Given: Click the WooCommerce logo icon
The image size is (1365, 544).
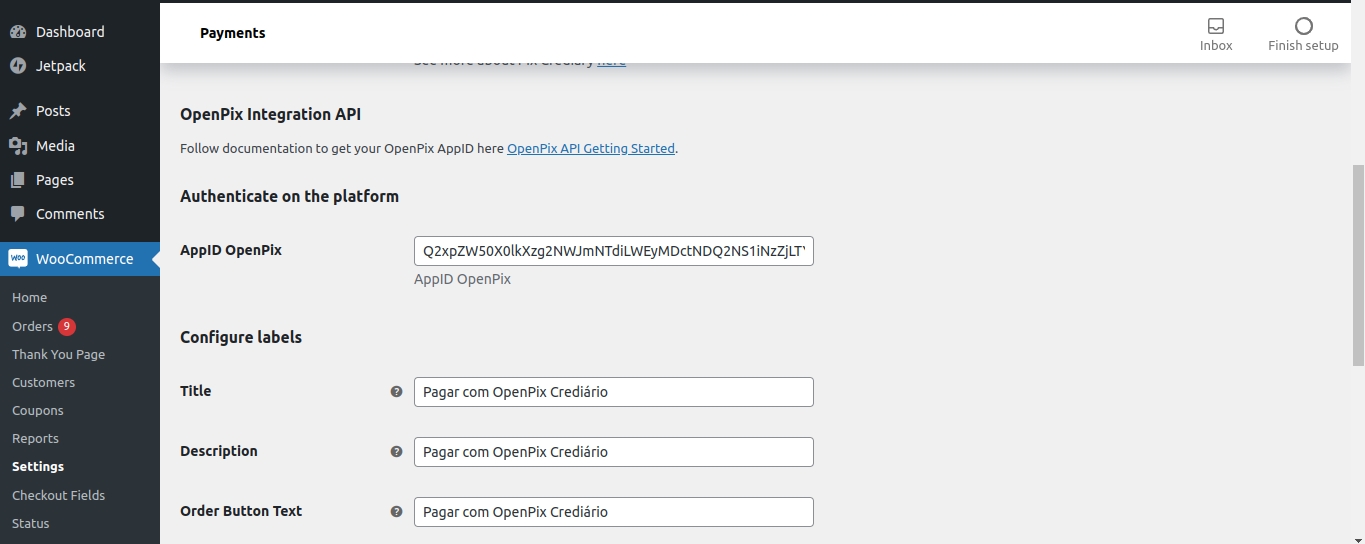Looking at the screenshot, I should [x=18, y=259].
